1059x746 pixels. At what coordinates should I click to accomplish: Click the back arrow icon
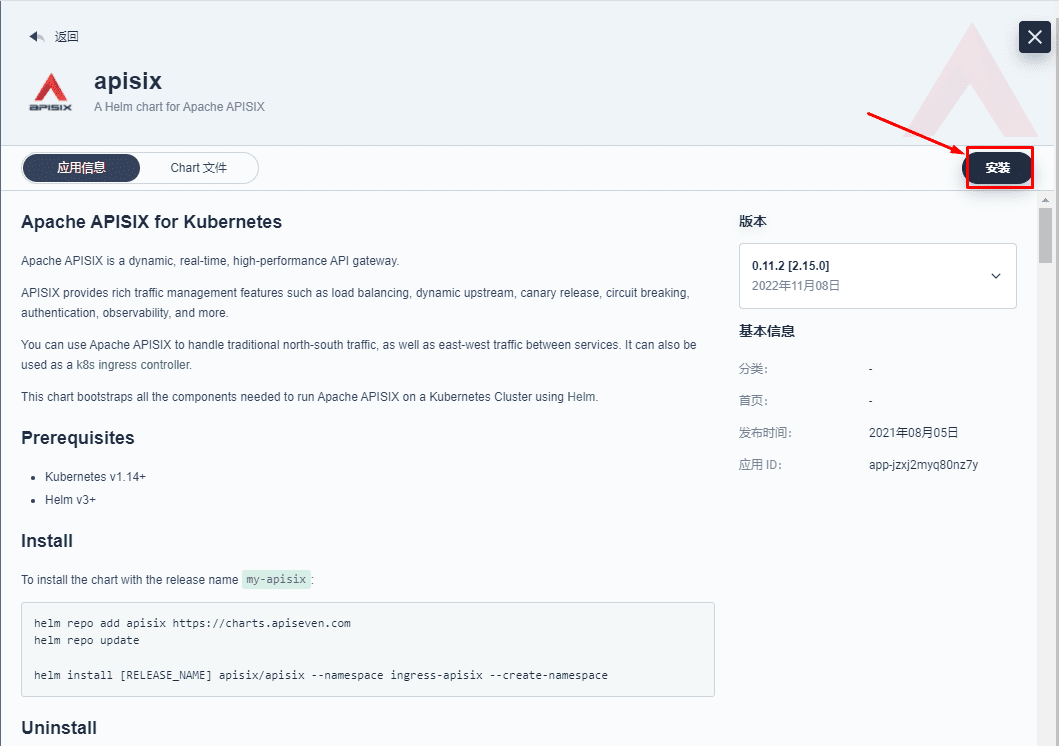click(x=36, y=36)
